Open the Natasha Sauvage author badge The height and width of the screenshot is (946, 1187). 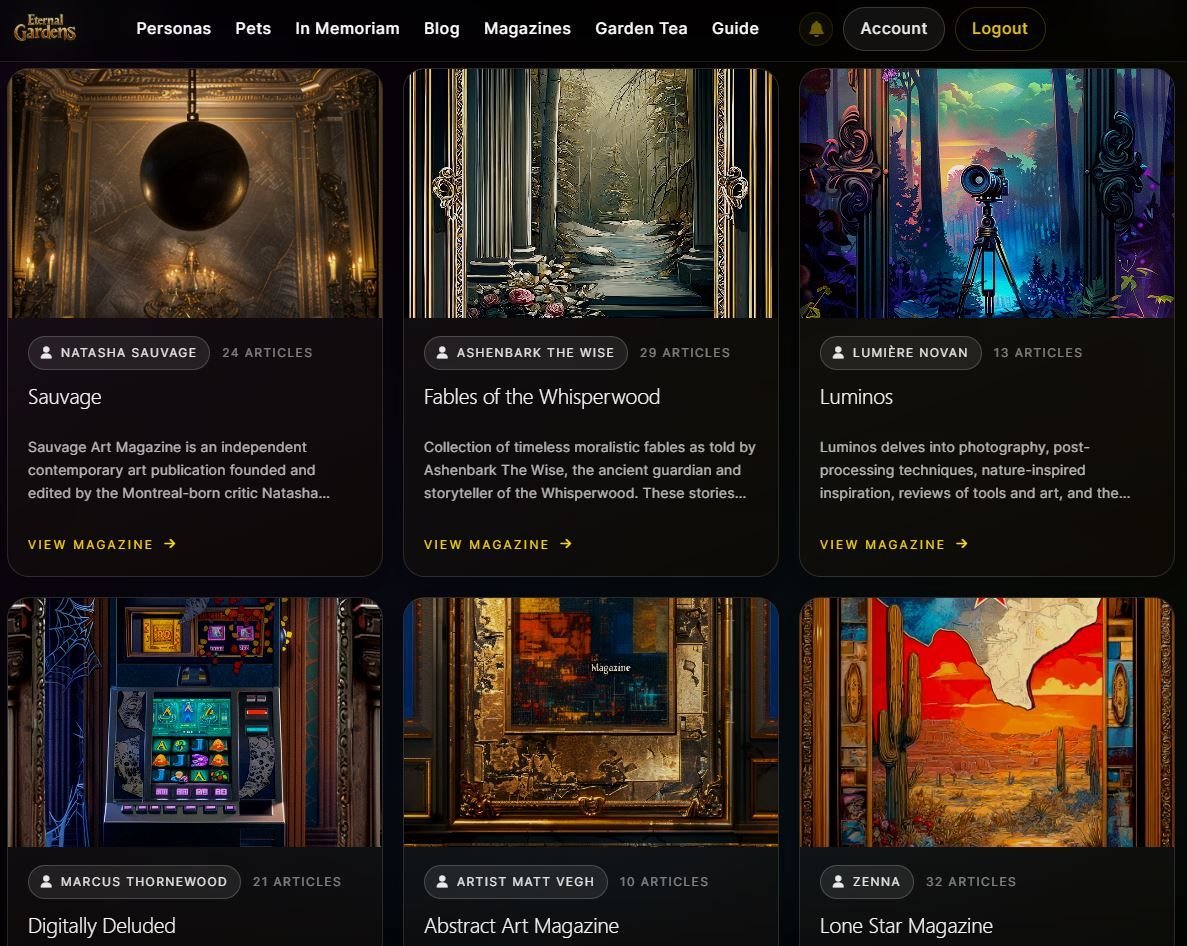(x=119, y=353)
